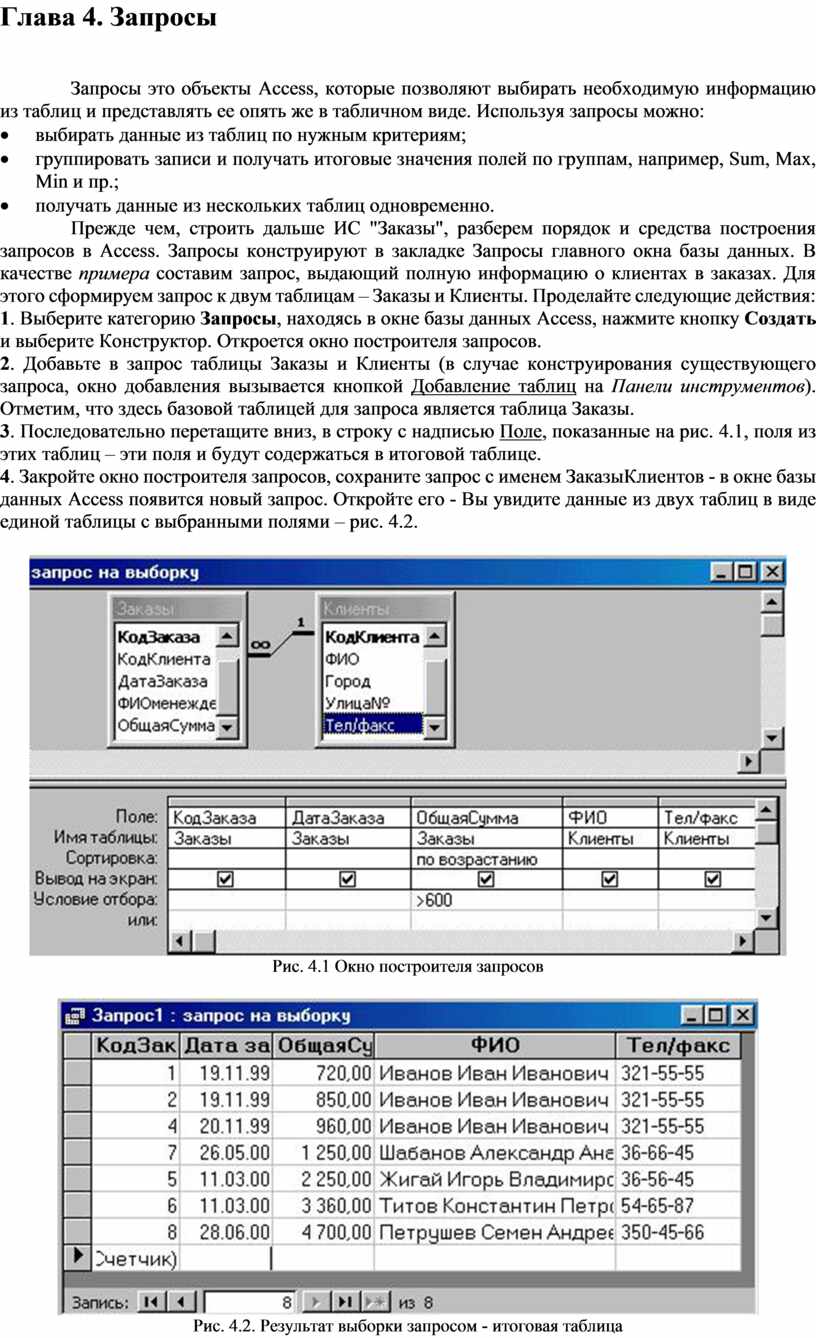Screen dimensions: 816x1338
Task: Click the ОбщаяСу column header in results
Action: pos(324,1046)
